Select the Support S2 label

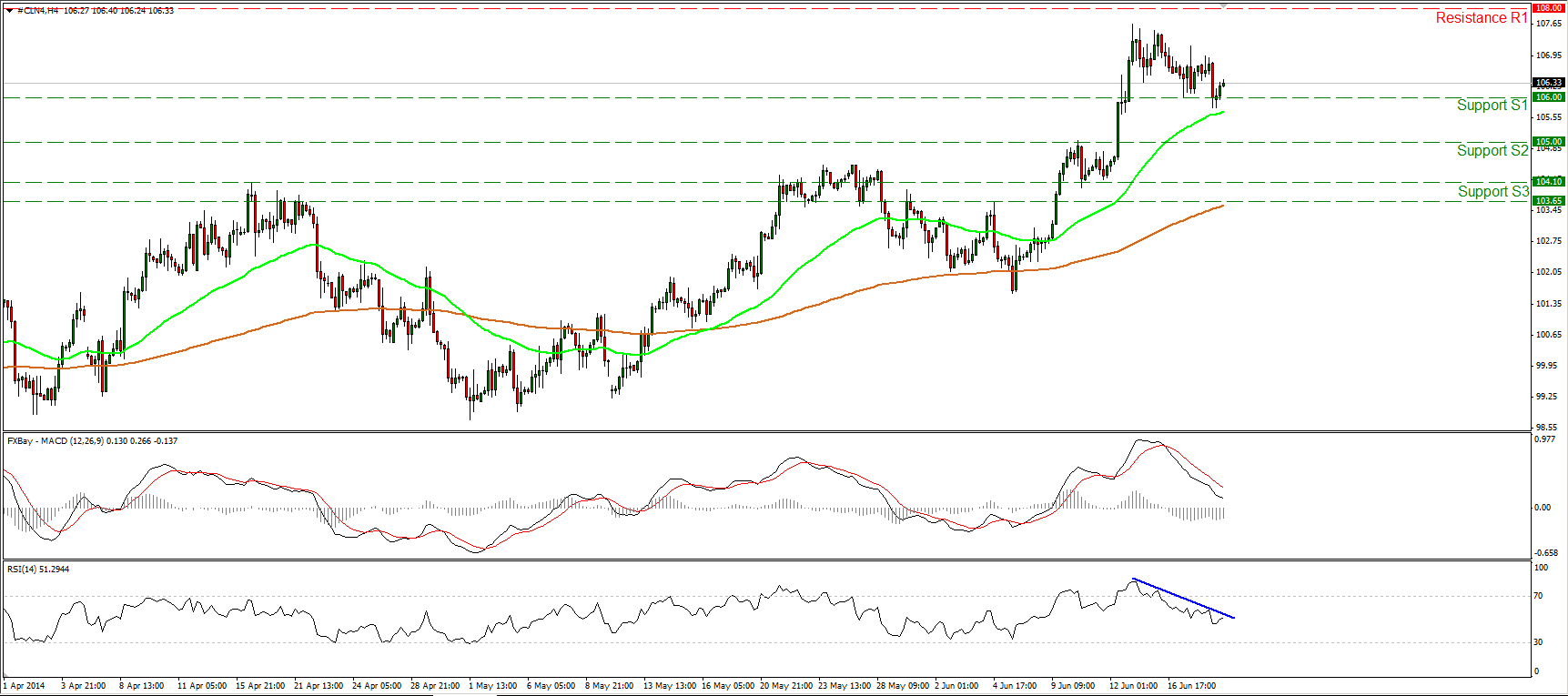point(1492,151)
